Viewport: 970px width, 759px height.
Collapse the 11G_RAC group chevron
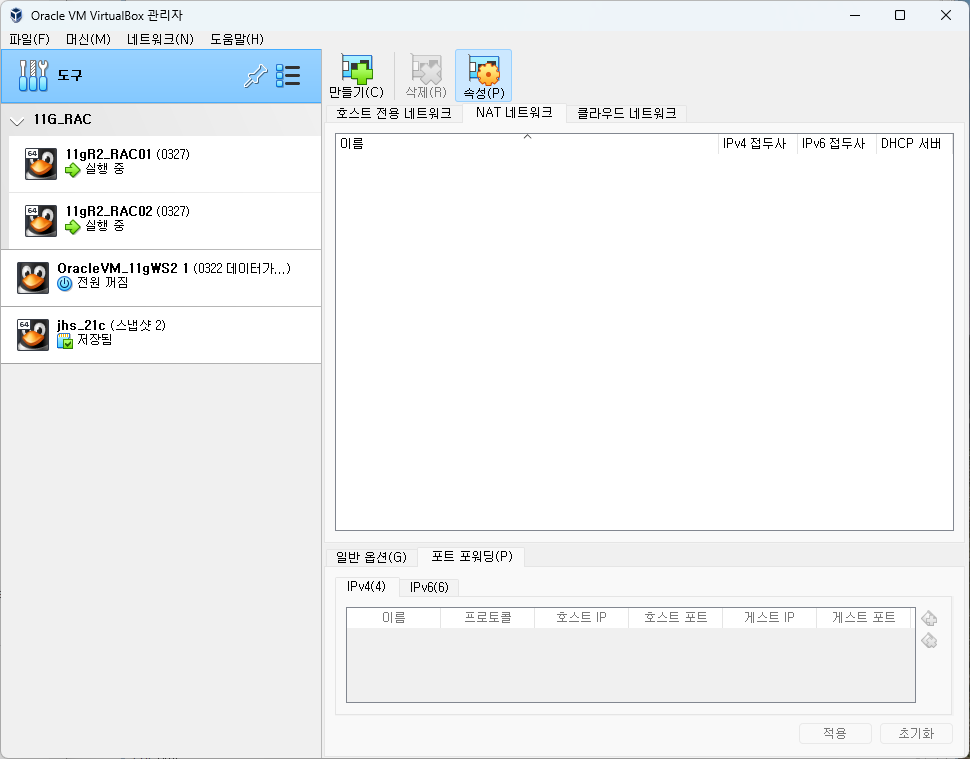click(x=17, y=121)
